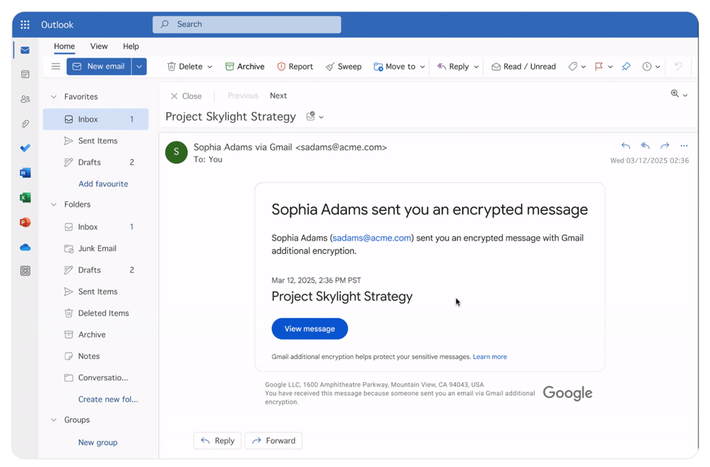710x467 pixels.
Task: Open the sadams@acme.com email link
Action: click(x=372, y=238)
